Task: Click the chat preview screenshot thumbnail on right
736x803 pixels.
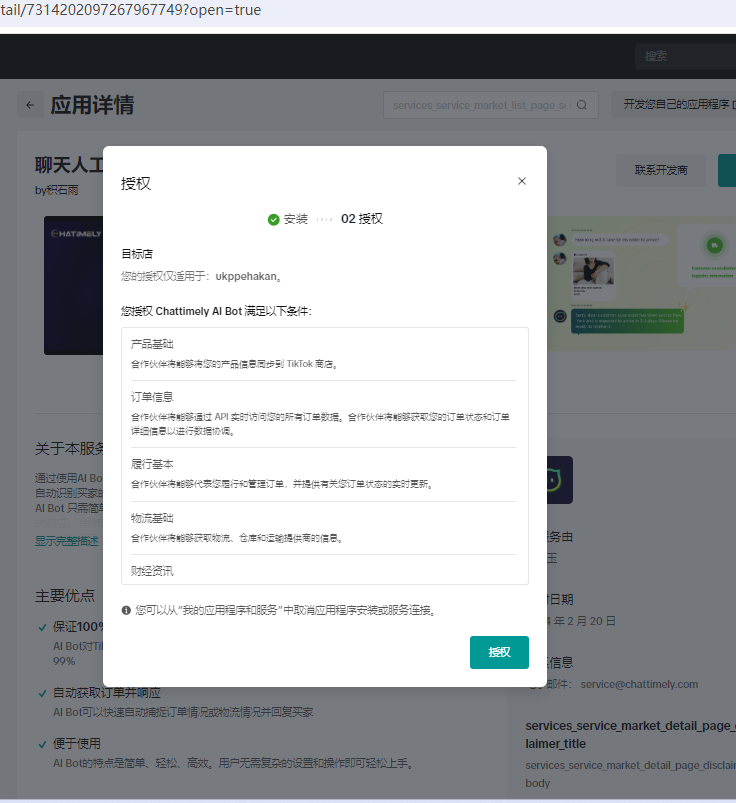Action: click(641, 283)
